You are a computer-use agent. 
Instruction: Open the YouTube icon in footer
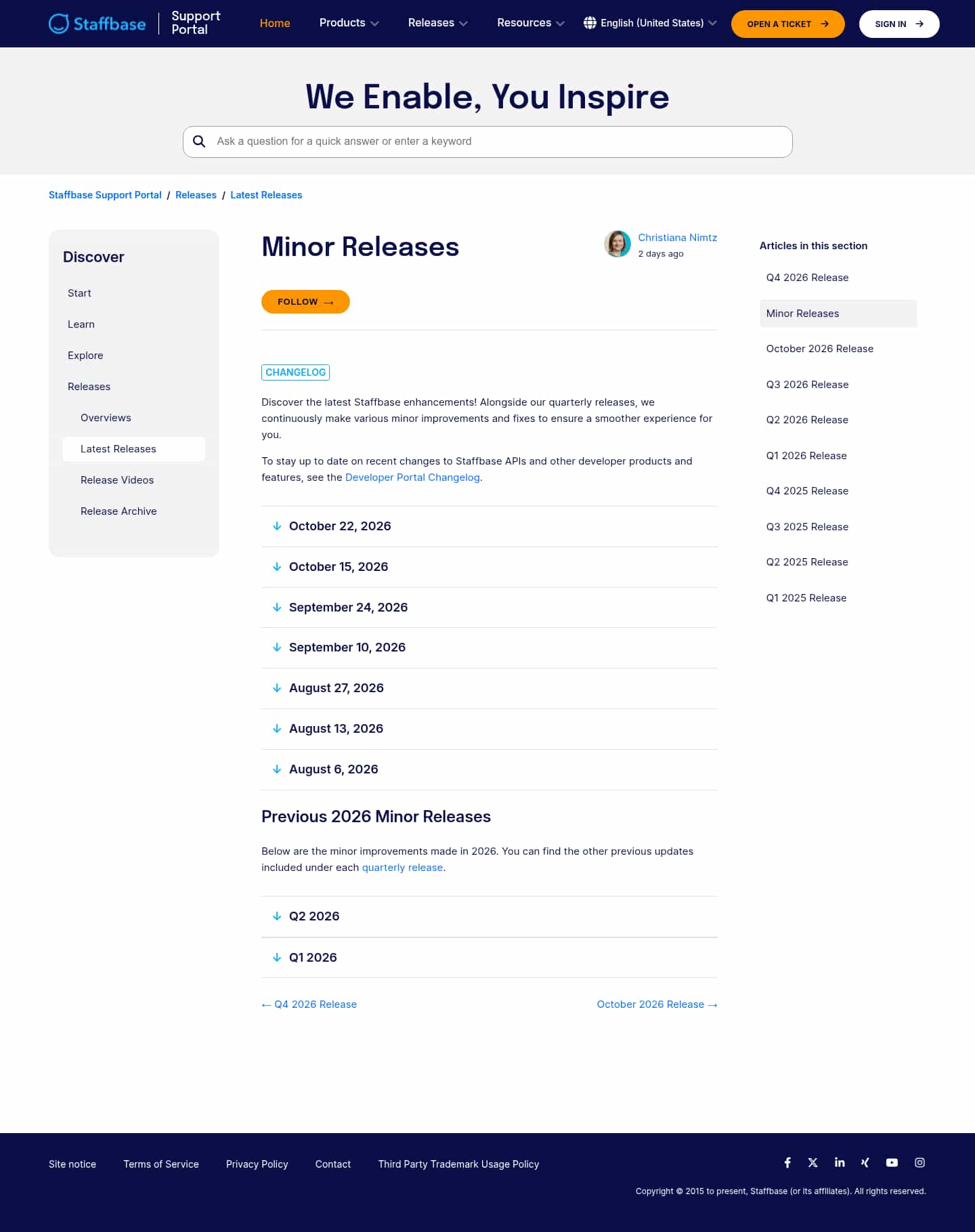tap(892, 1162)
